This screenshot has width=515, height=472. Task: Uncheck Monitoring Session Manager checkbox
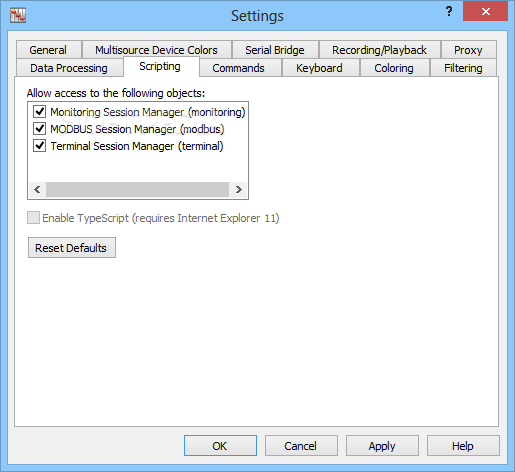(x=40, y=111)
